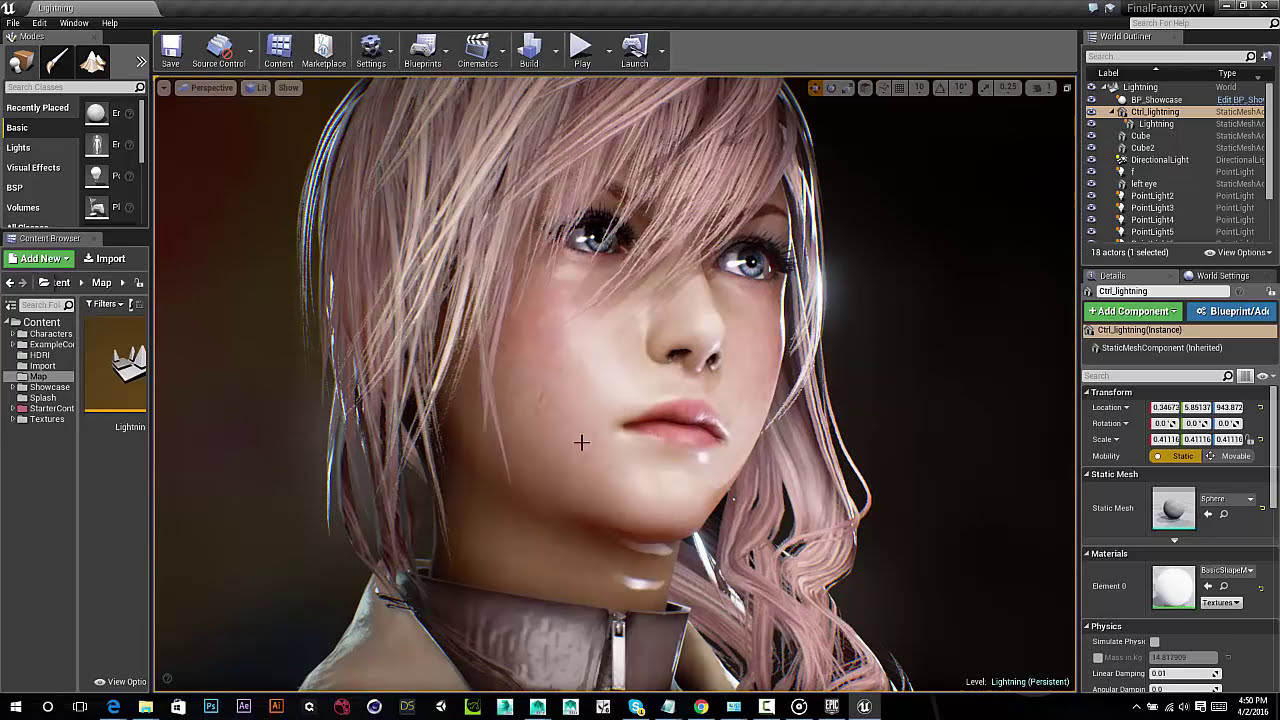Open rotation snap 10° dropdown
This screenshot has width=1280, height=720.
(961, 88)
